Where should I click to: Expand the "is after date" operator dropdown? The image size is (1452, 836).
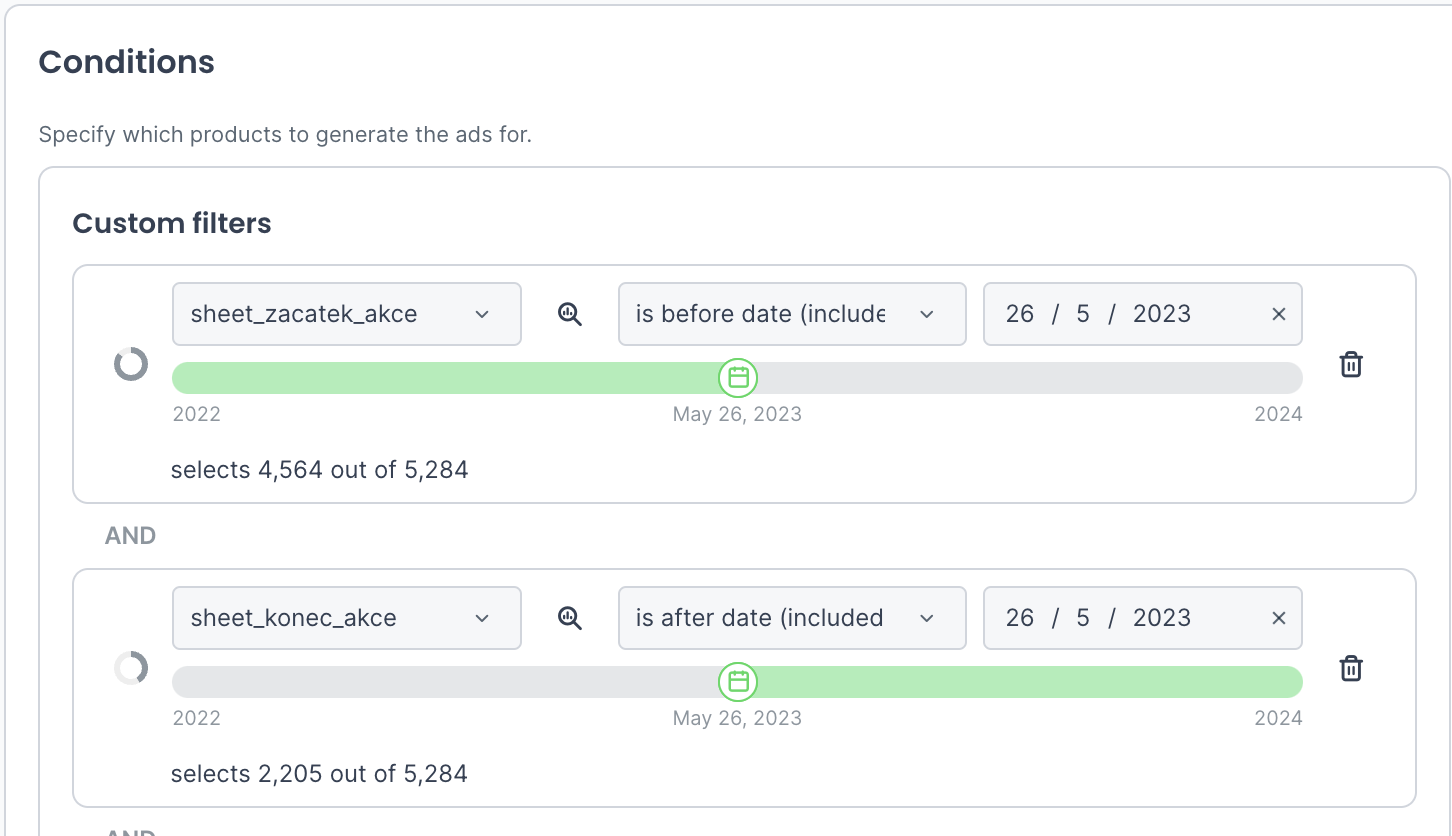tap(791, 618)
